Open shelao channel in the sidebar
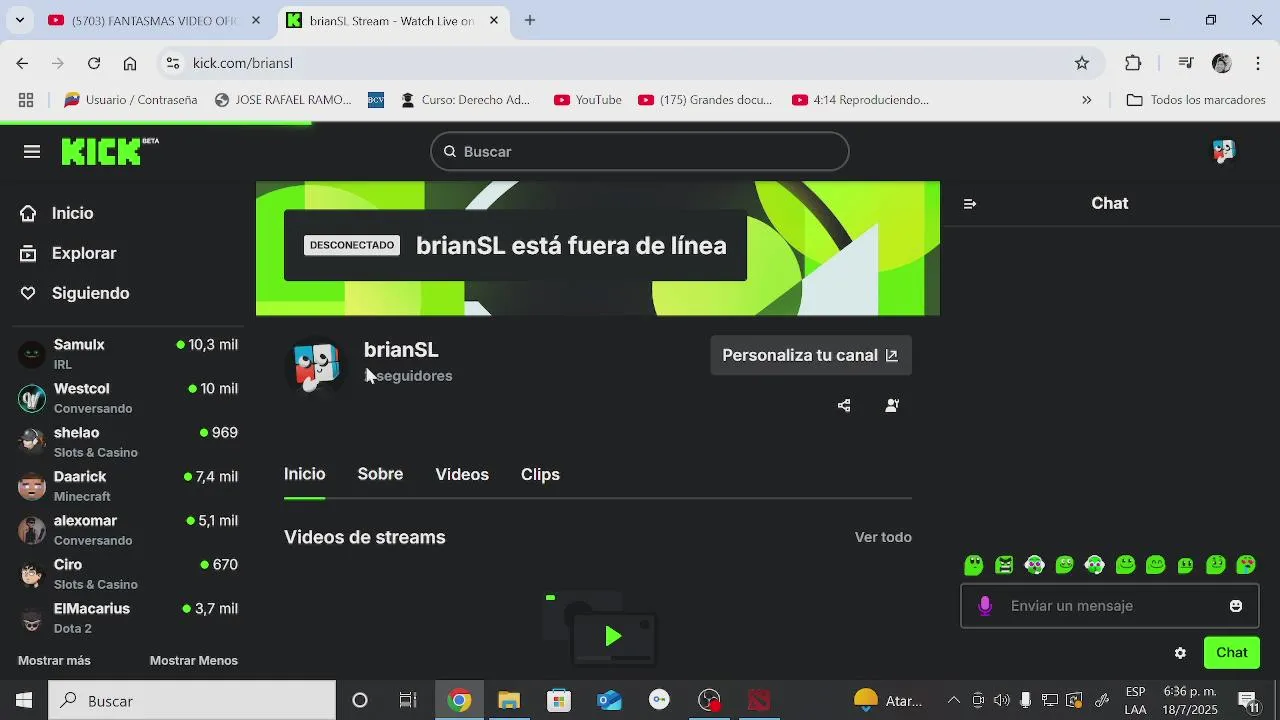The width and height of the screenshot is (1280, 720). [128, 442]
